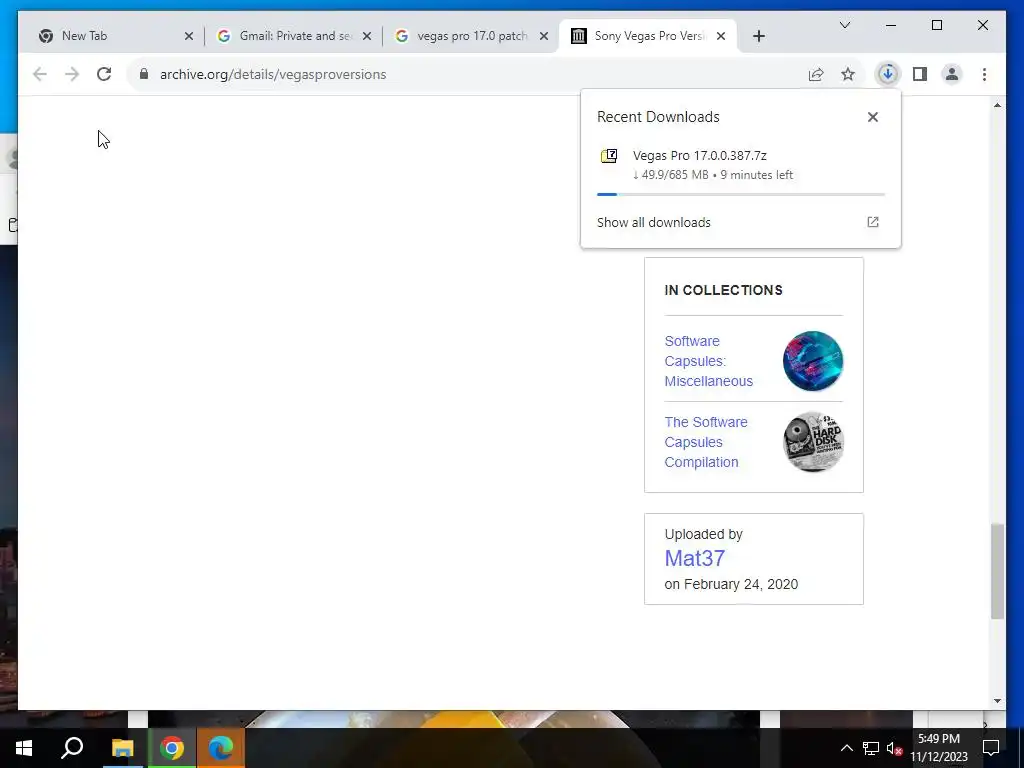Open the Software Capsules: Miscellaneous thumbnail
Image resolution: width=1024 pixels, height=768 pixels.
tap(813, 361)
